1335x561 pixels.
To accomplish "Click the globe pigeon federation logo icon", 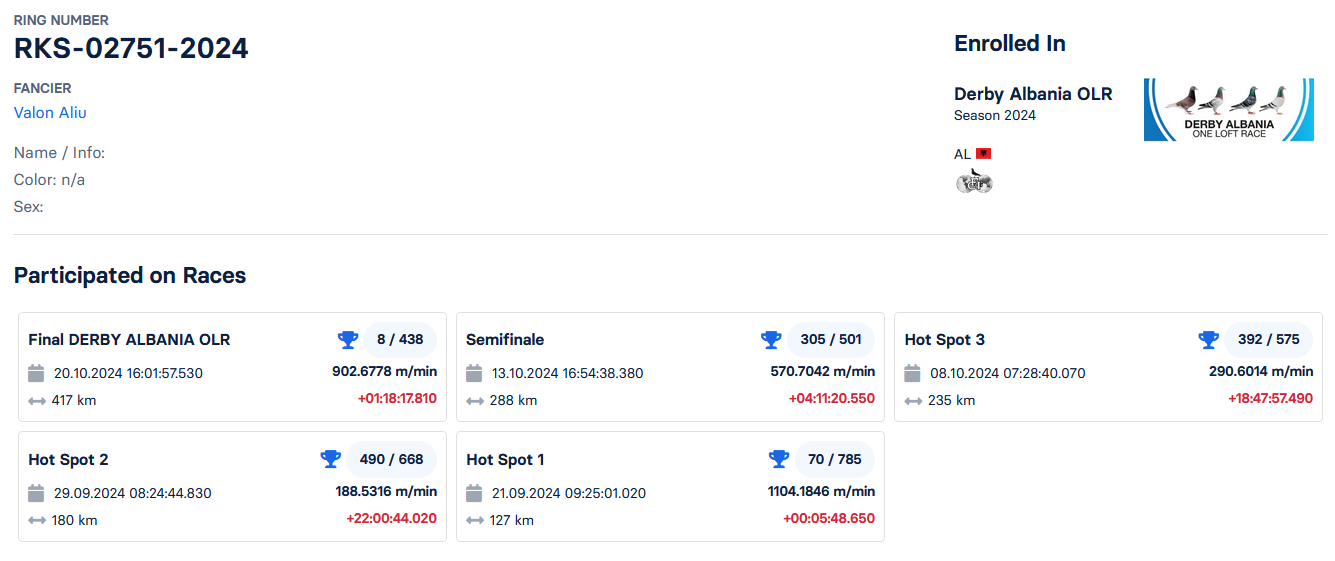I will [974, 182].
